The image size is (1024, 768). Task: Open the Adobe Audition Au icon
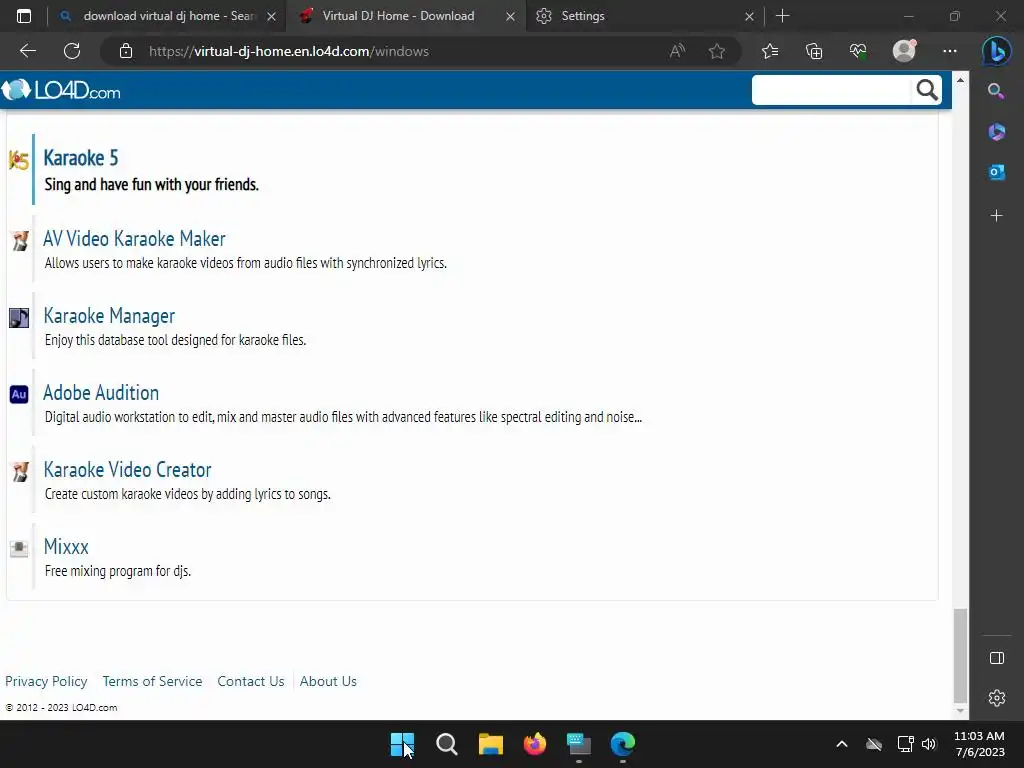[x=19, y=394]
